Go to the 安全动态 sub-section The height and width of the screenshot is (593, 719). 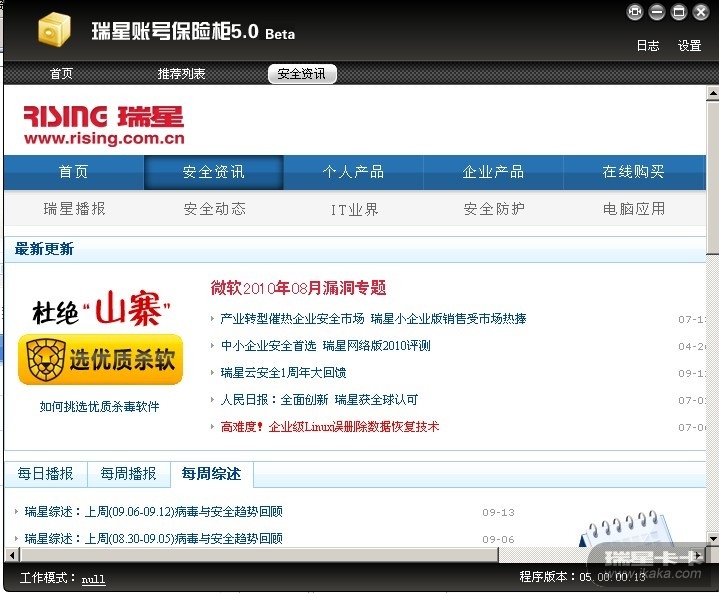(215, 209)
